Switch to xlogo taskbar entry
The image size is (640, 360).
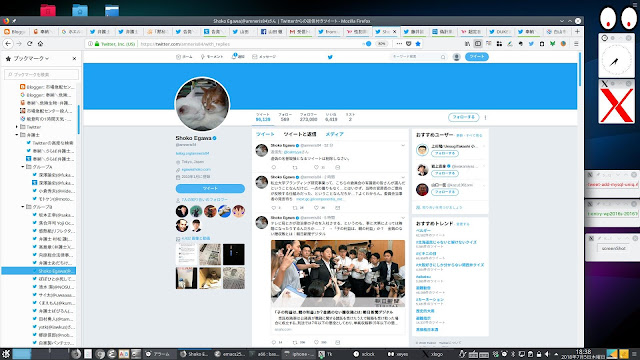433,354
